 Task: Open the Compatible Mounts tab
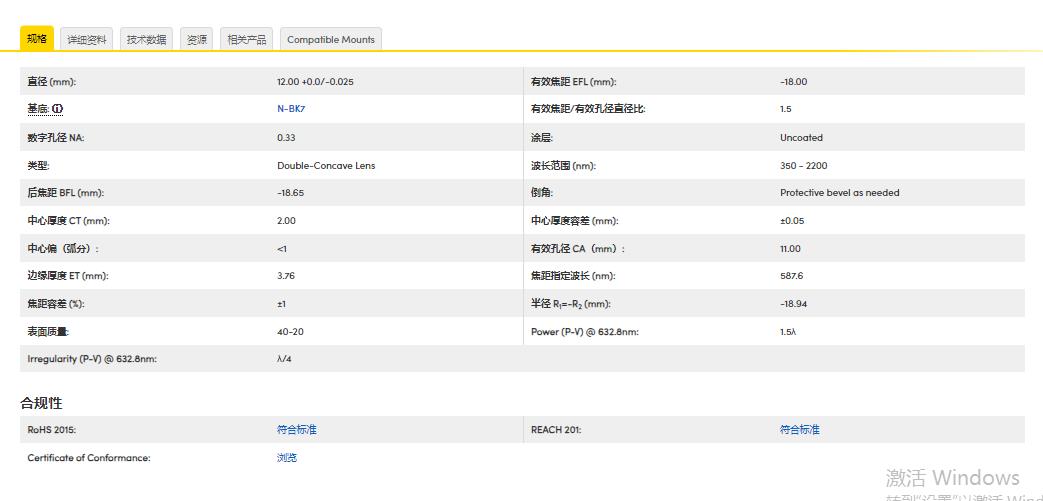(x=331, y=40)
